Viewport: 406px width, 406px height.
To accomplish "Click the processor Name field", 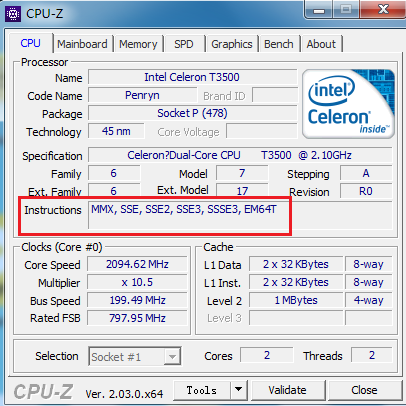I will click(x=192, y=77).
